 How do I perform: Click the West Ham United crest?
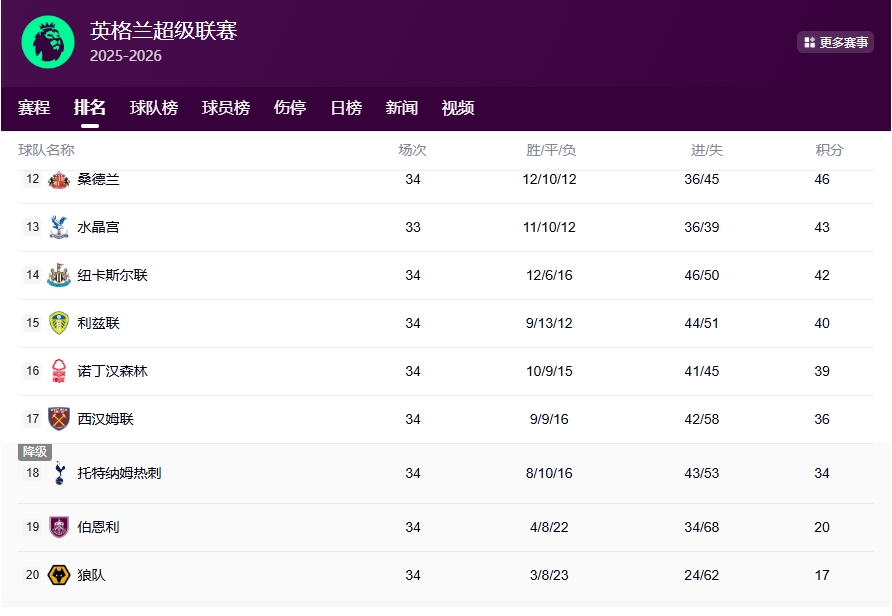pos(59,419)
